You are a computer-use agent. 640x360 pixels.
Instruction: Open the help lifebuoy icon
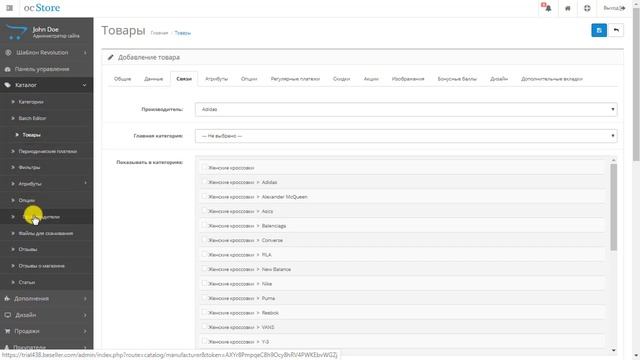coord(587,8)
